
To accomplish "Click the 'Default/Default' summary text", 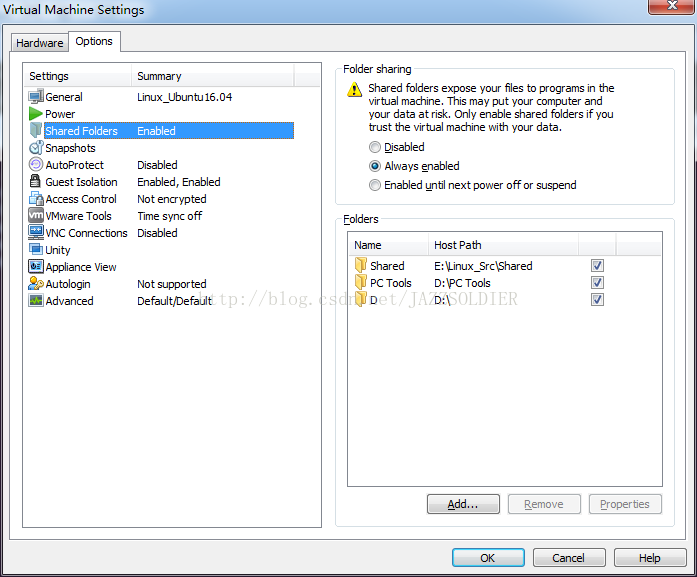I will pyautogui.click(x=174, y=301).
